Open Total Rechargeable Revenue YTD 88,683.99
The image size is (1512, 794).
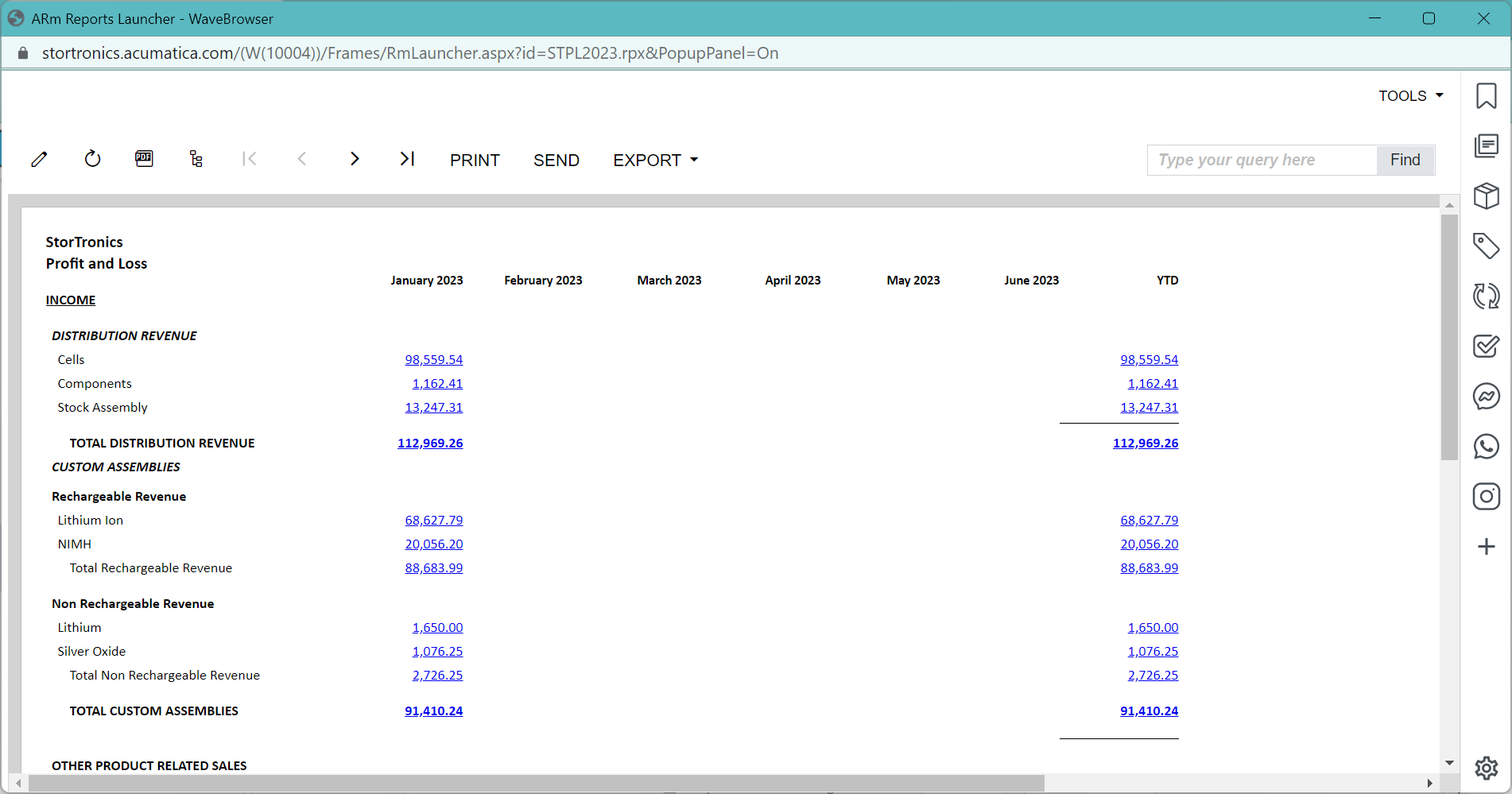(1150, 567)
